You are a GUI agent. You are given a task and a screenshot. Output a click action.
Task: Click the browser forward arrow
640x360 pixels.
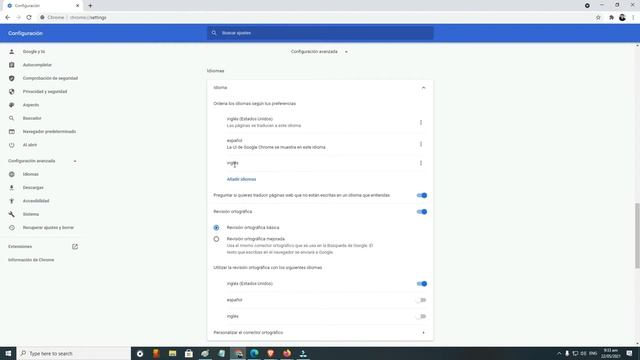18,18
